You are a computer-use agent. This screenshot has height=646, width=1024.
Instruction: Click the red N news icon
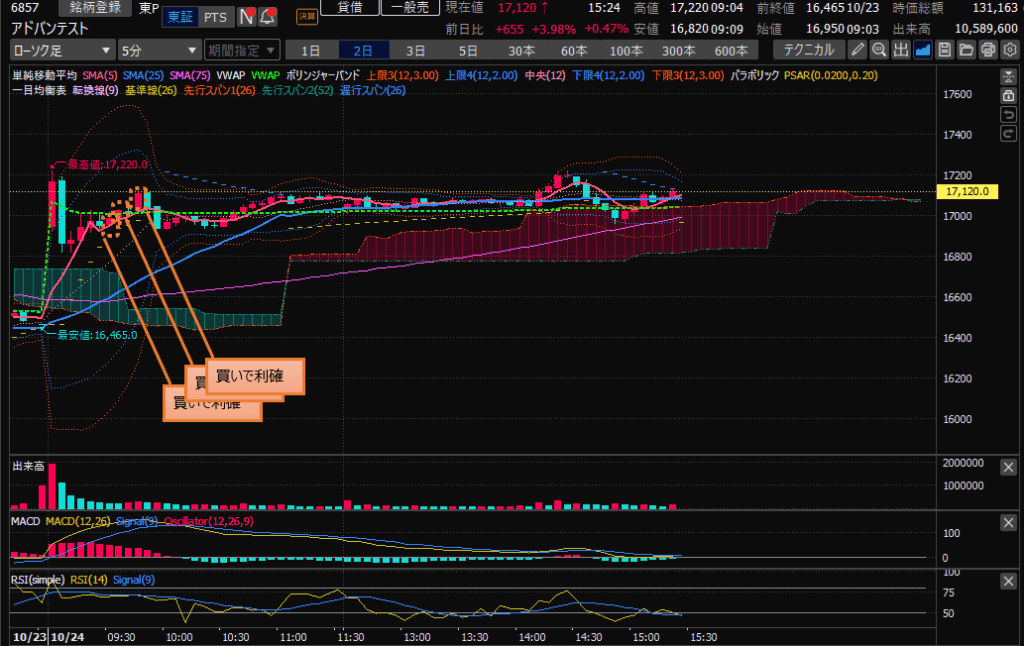[x=244, y=17]
